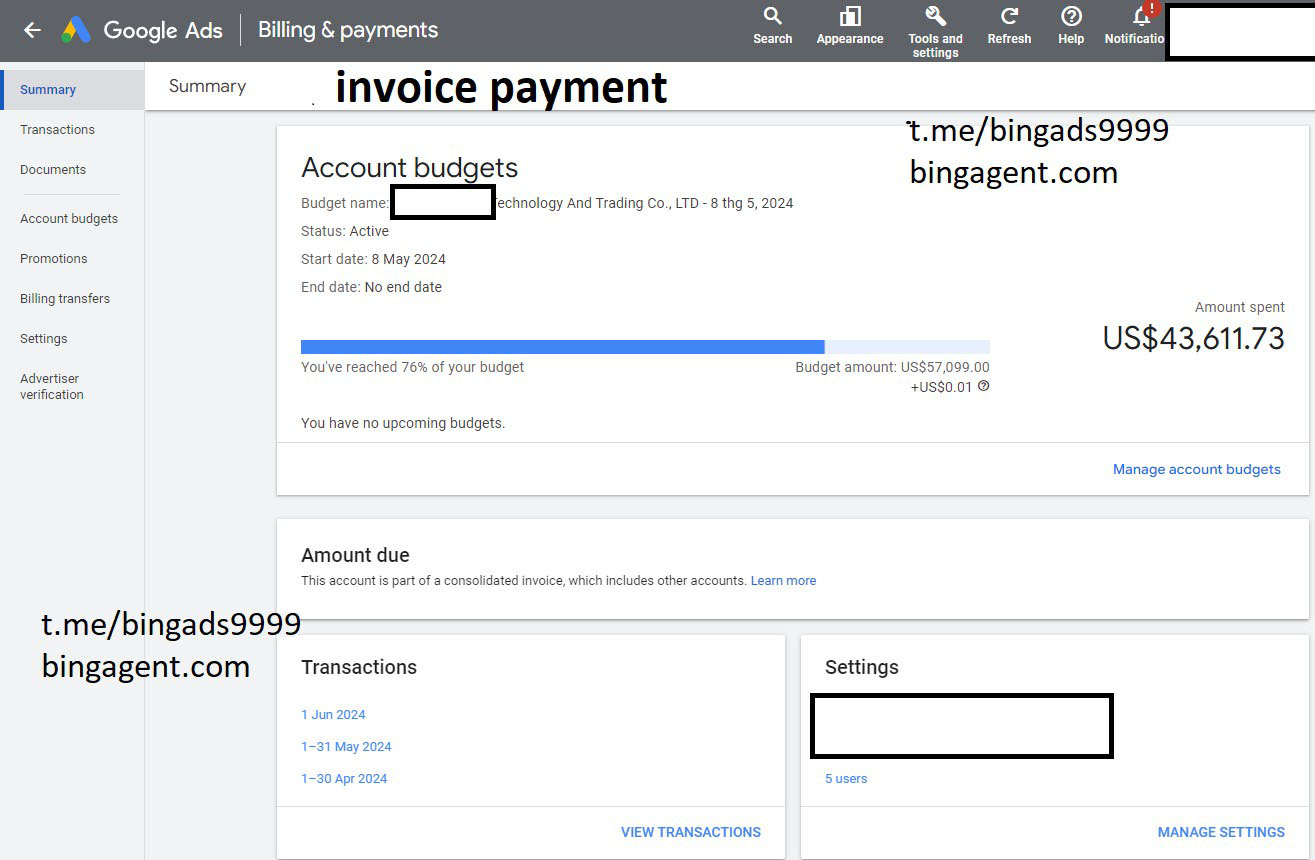Click the Start date 8 May 2024
Image resolution: width=1315 pixels, height=860 pixels.
click(373, 259)
